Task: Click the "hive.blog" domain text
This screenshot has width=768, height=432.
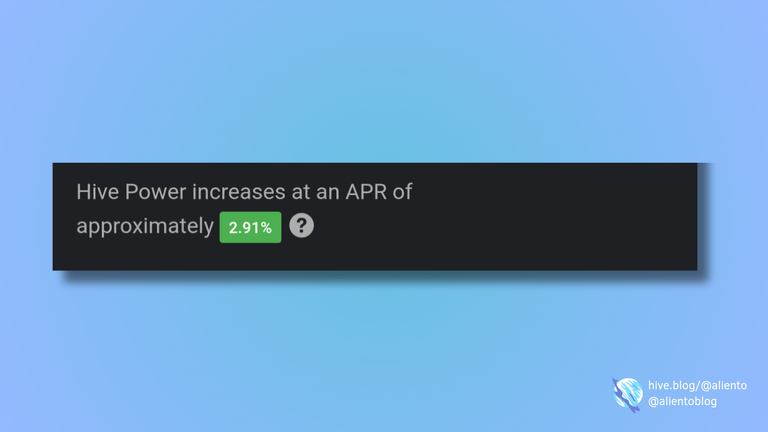Action: [x=671, y=385]
